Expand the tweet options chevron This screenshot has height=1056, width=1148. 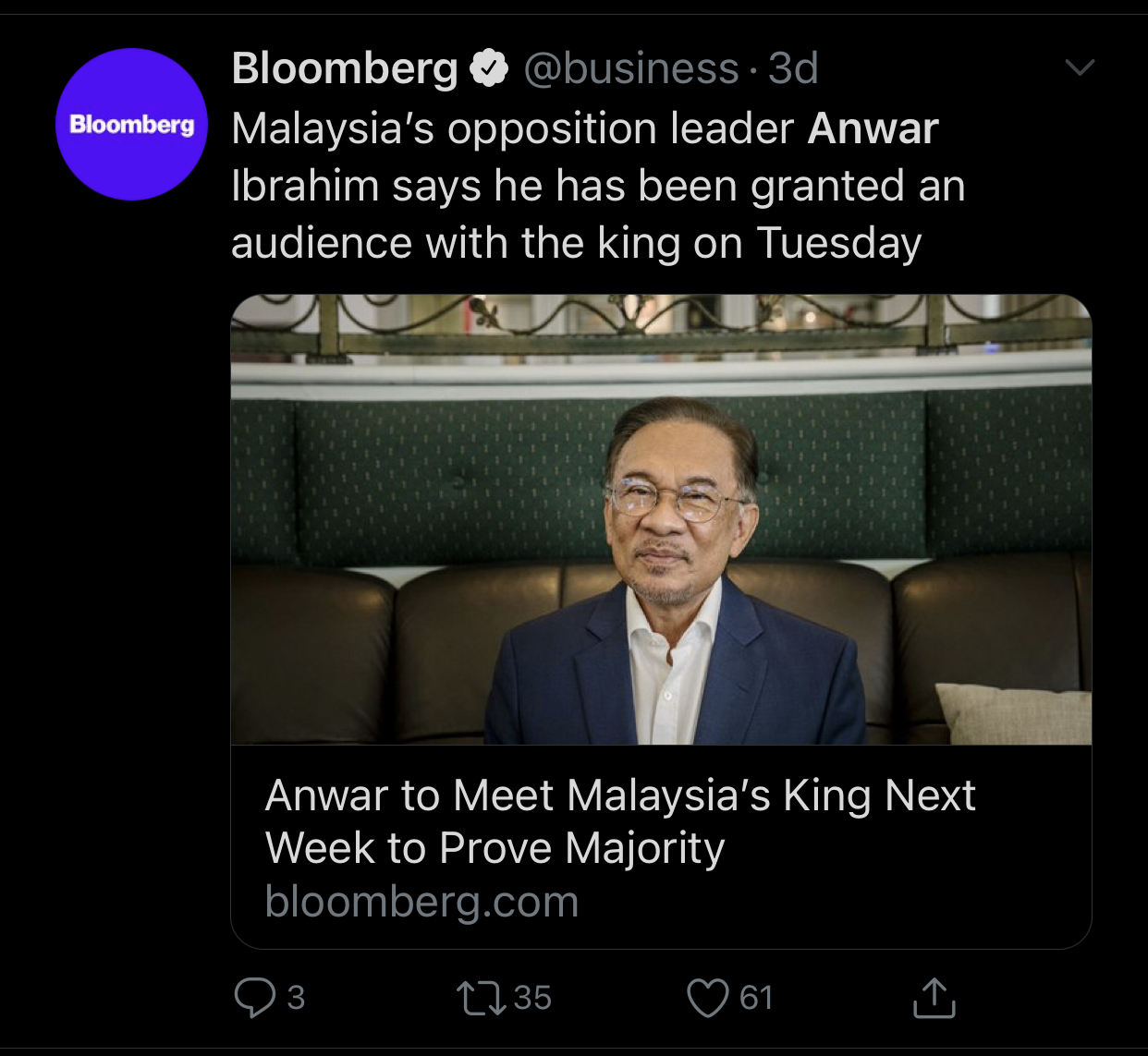(x=1080, y=67)
